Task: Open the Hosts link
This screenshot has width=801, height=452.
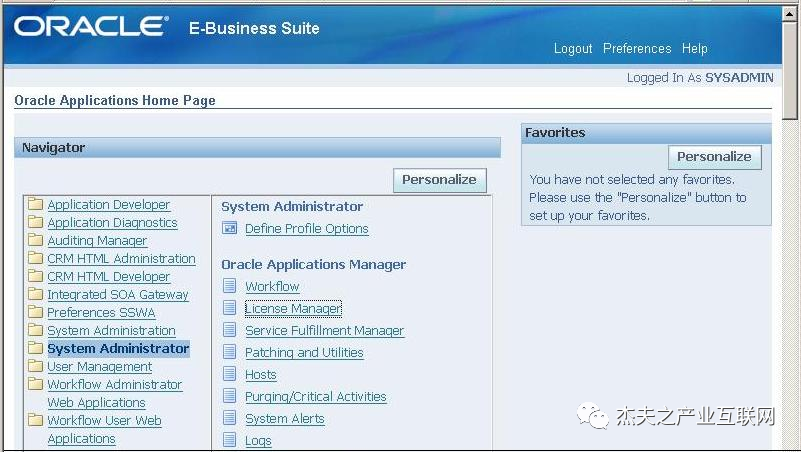Action: coord(261,374)
